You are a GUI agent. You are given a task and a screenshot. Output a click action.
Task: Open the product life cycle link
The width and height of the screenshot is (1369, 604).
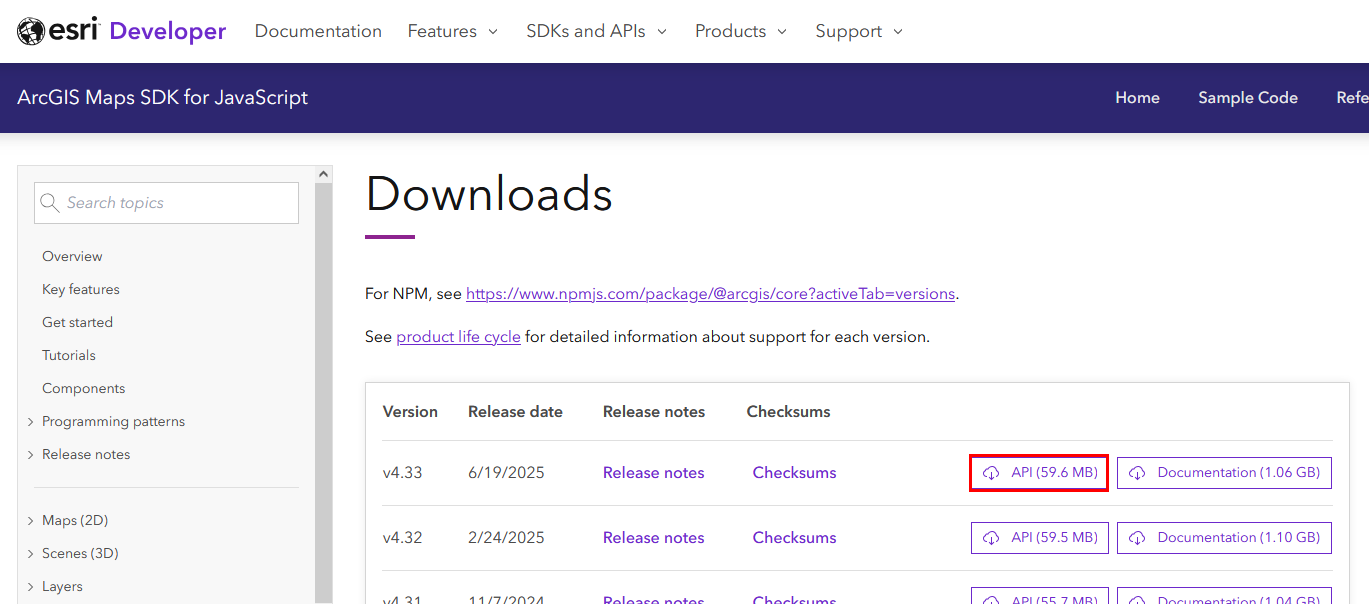tap(458, 337)
